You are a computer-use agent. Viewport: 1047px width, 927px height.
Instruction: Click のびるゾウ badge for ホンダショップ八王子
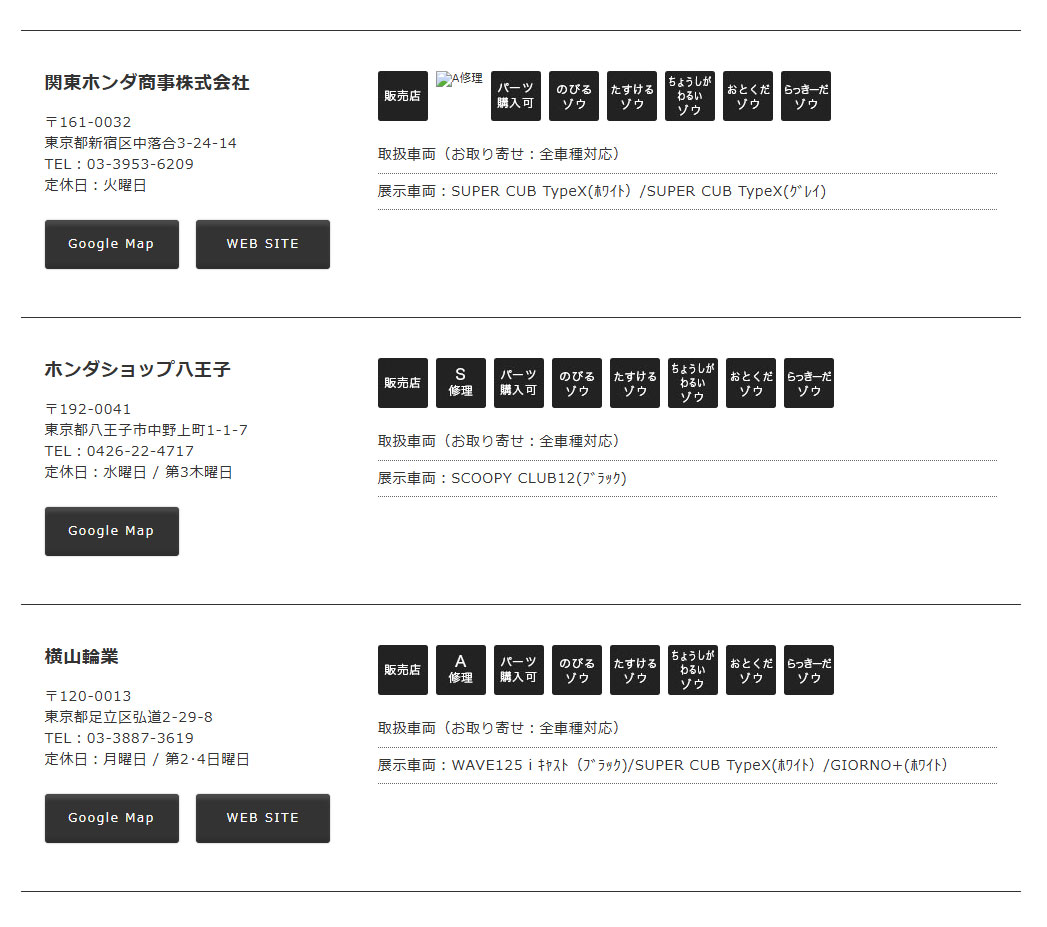coord(577,383)
